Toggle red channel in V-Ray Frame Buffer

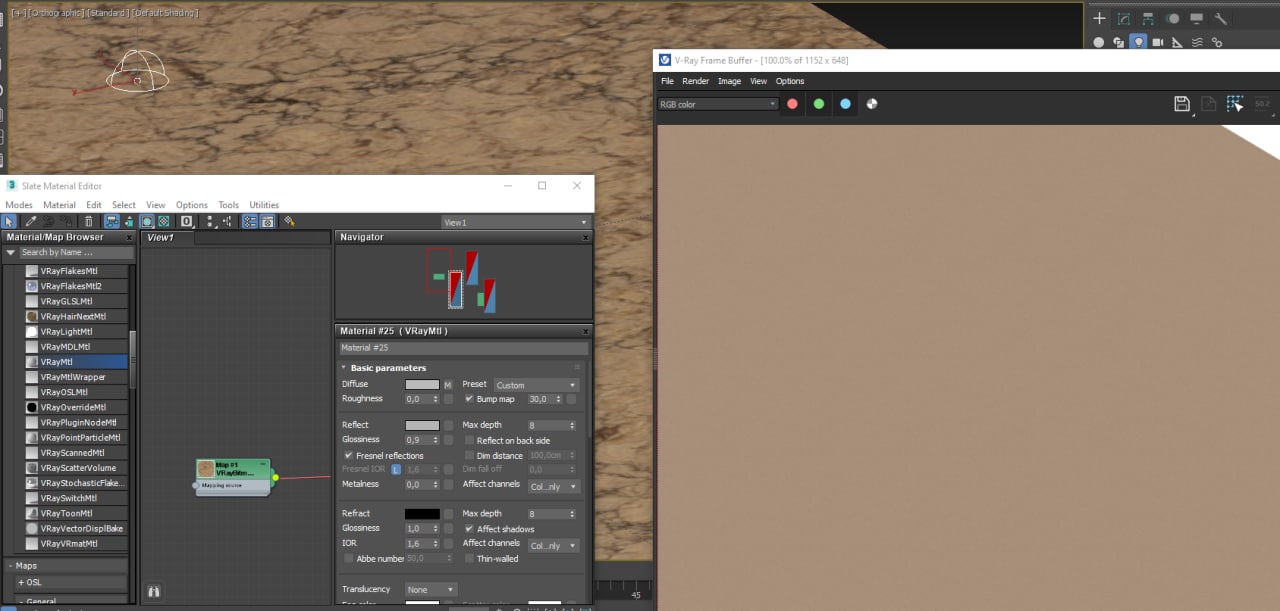point(792,104)
